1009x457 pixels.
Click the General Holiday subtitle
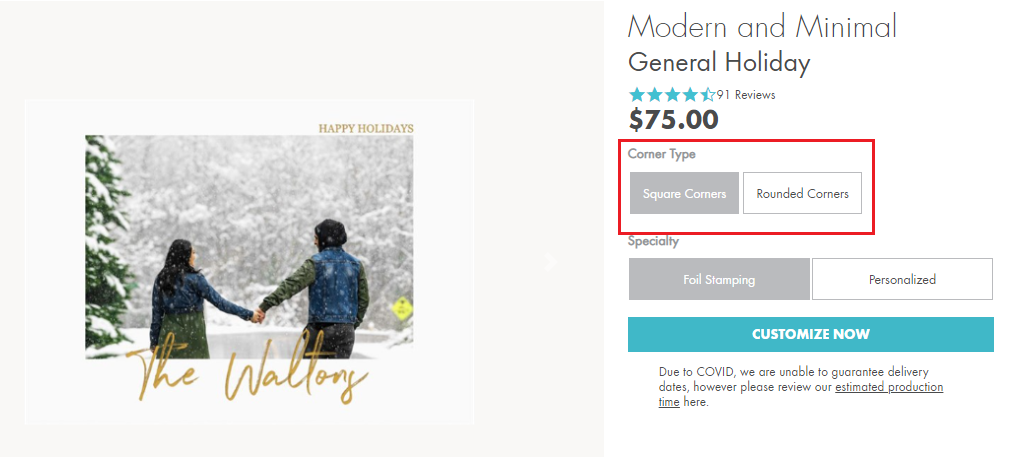point(719,63)
